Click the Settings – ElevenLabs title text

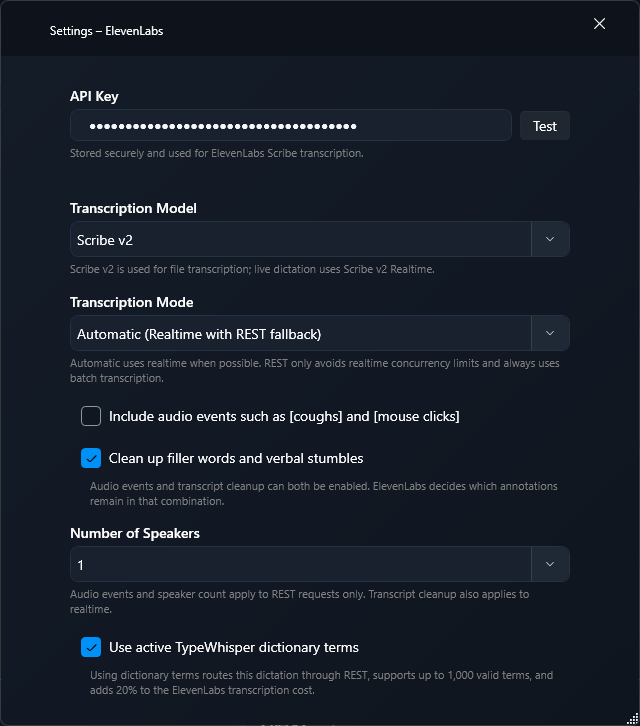coord(107,31)
